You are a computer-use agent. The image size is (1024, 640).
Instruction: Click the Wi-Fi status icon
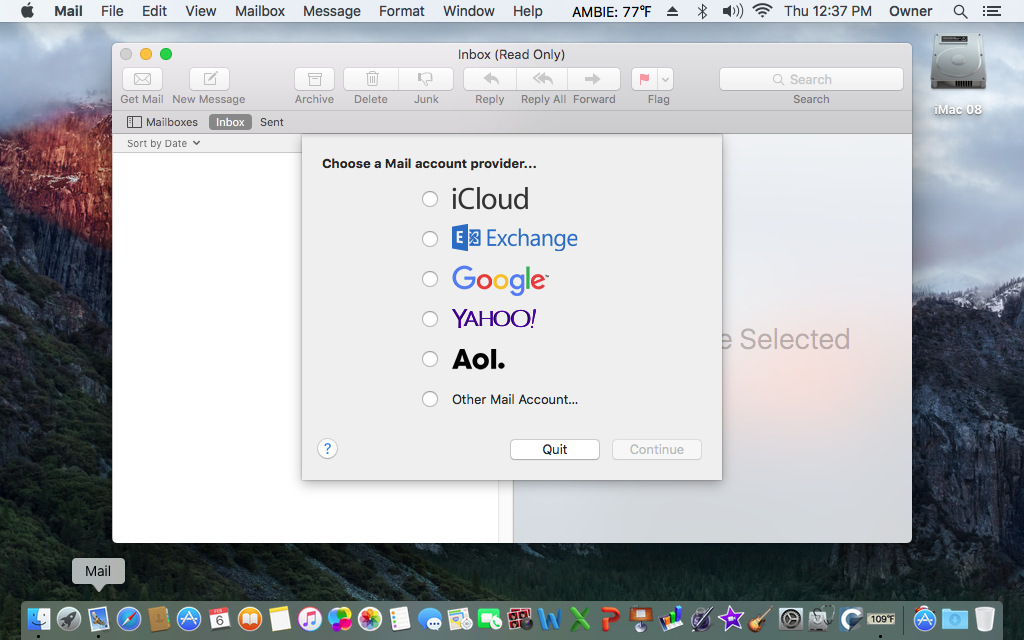(762, 10)
